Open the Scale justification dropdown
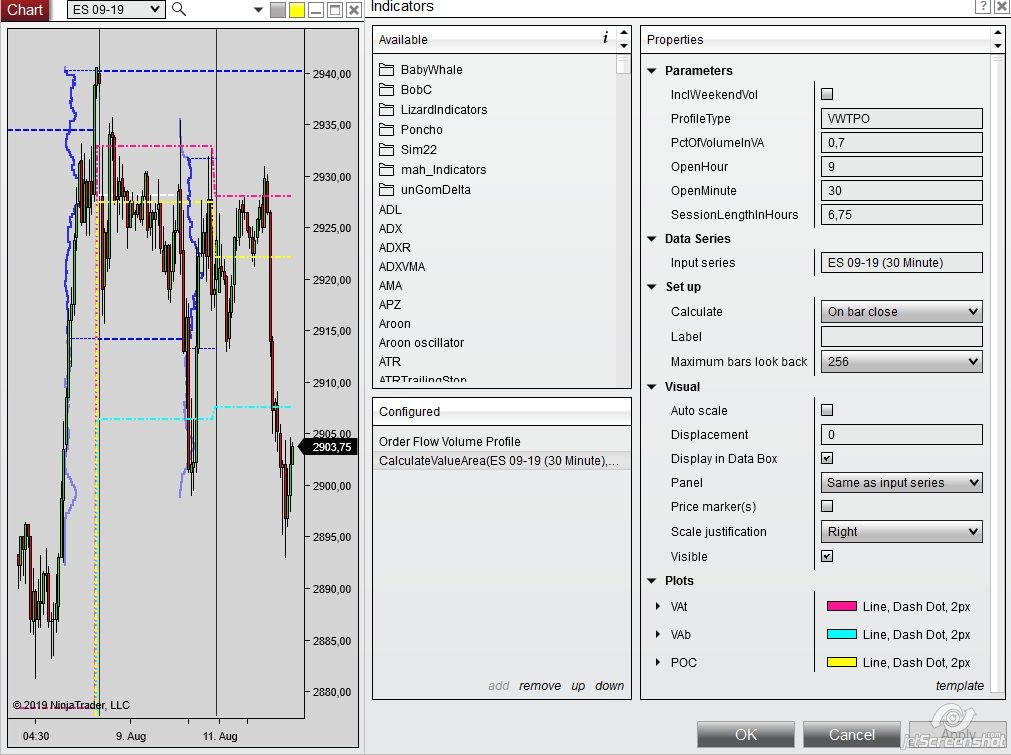Image resolution: width=1011 pixels, height=755 pixels. (x=901, y=532)
